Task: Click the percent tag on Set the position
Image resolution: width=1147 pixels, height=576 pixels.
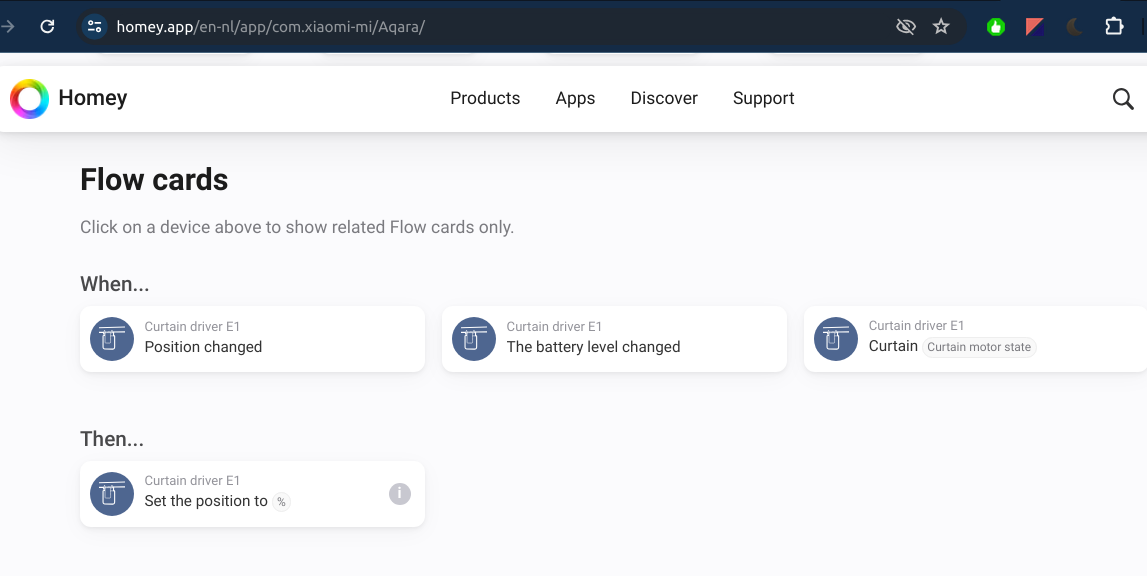Action: pyautogui.click(x=282, y=502)
